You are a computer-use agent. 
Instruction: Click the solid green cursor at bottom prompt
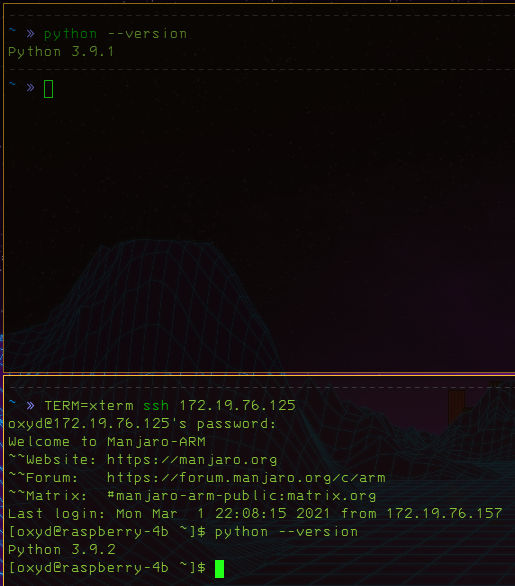(x=219, y=568)
